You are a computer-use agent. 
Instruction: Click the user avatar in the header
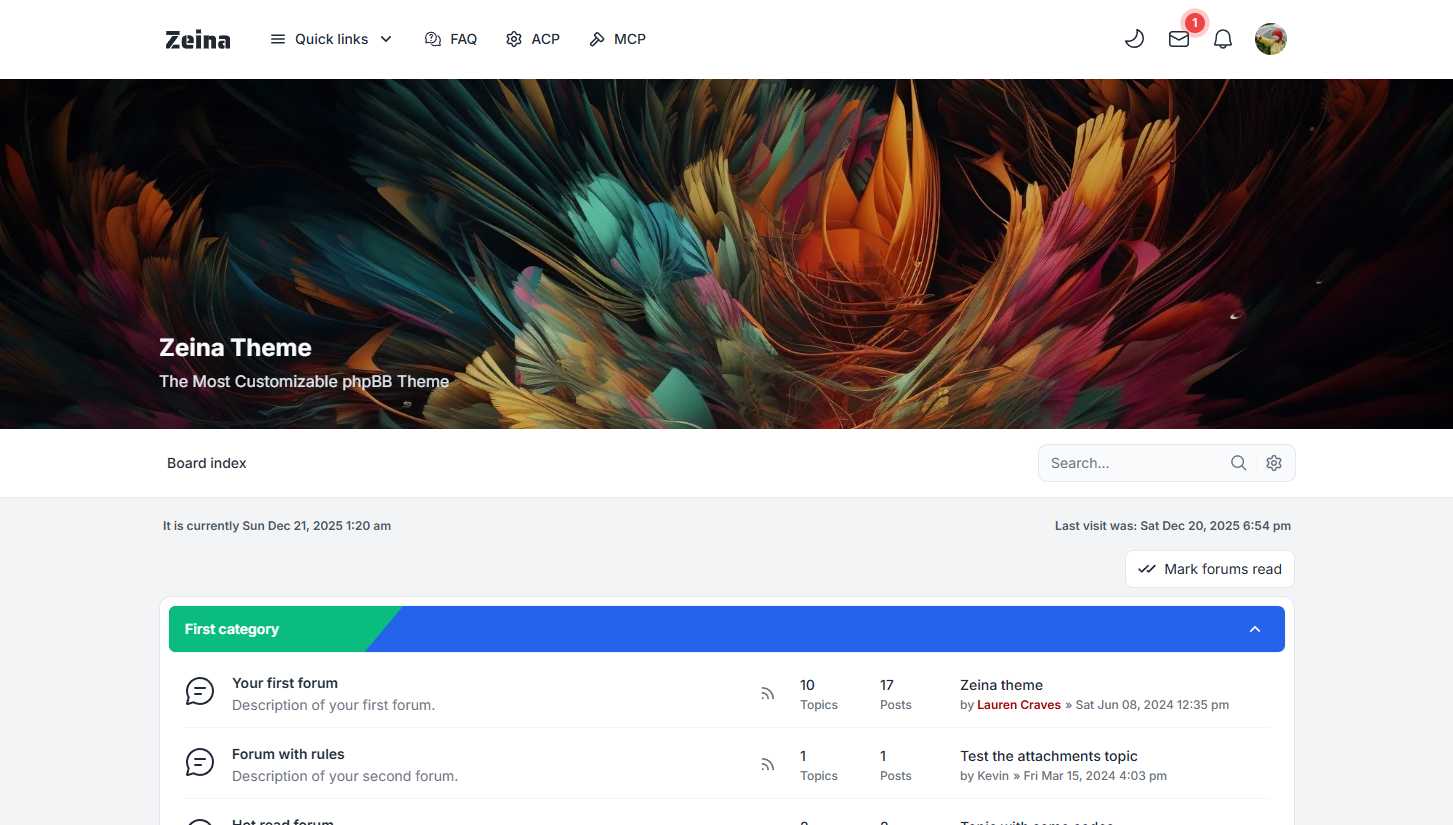1270,39
